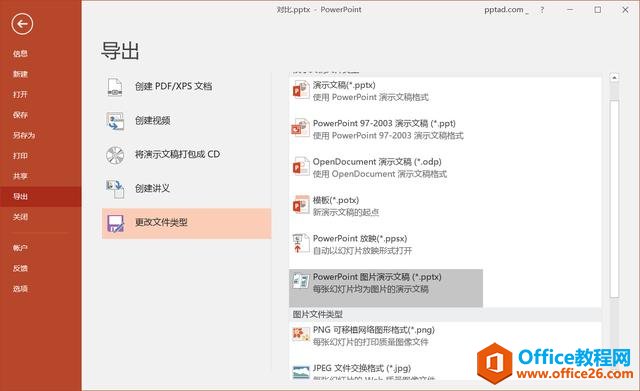
Task: Click the 创建讲义 handout icon
Action: tap(115, 189)
